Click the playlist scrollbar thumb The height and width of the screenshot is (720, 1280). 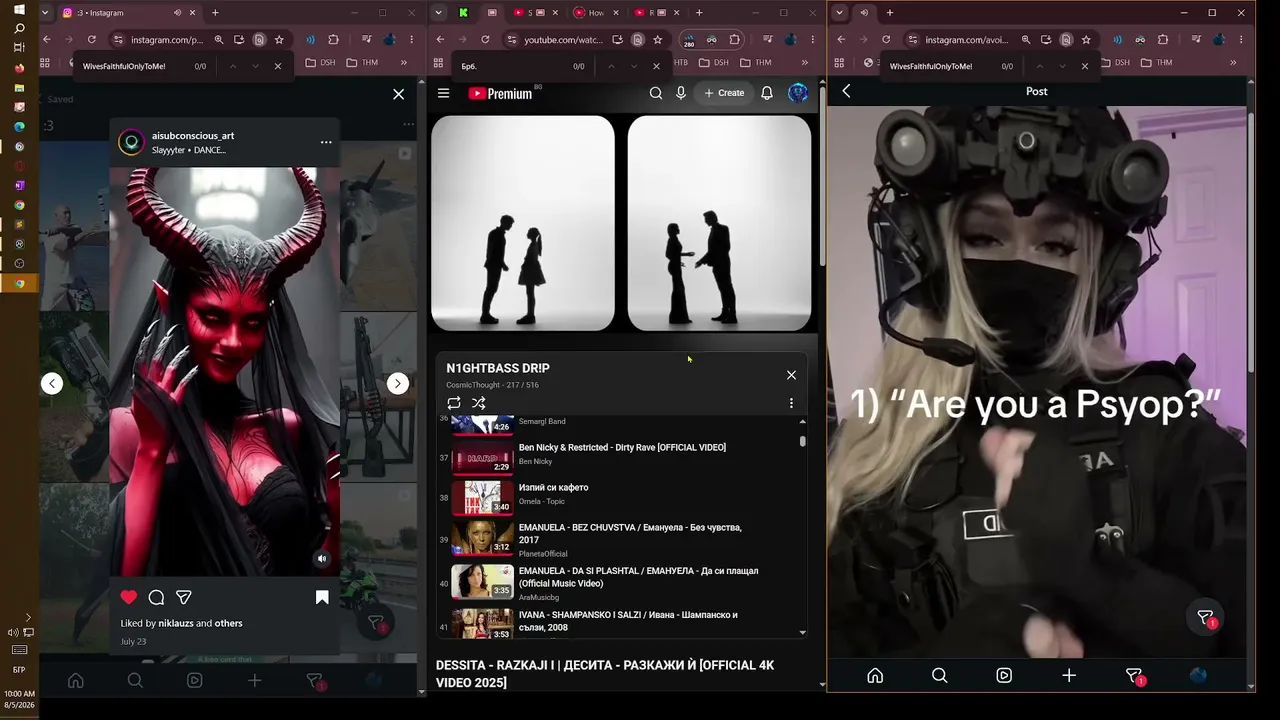pyautogui.click(x=802, y=441)
